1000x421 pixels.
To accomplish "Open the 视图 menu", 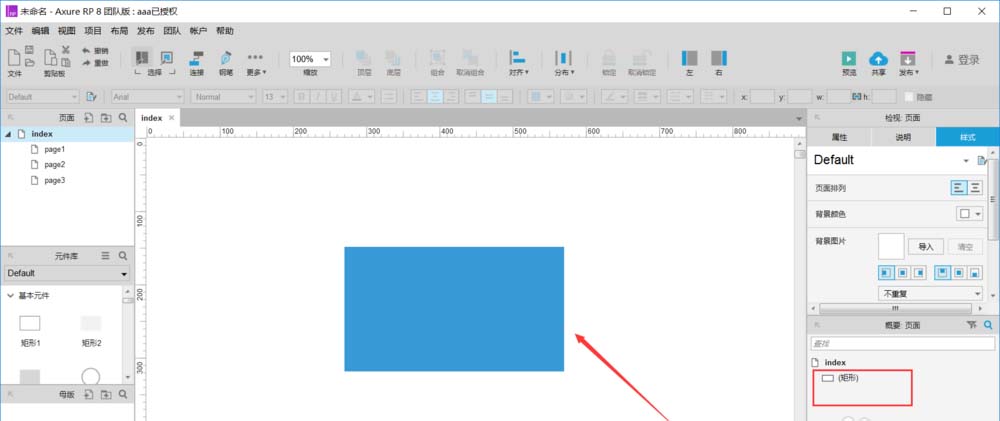I will pyautogui.click(x=66, y=31).
